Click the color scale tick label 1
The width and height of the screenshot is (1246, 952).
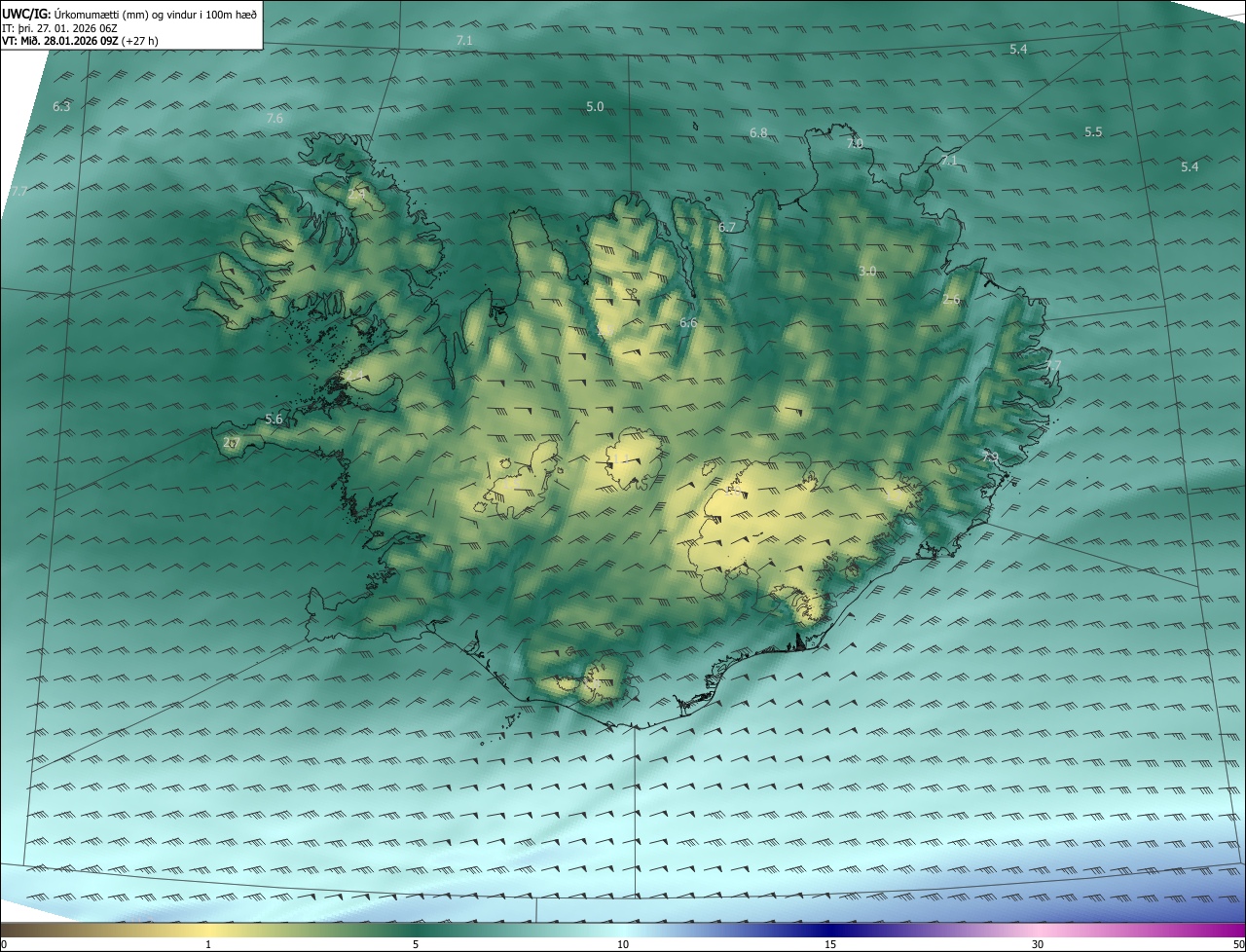[x=208, y=944]
